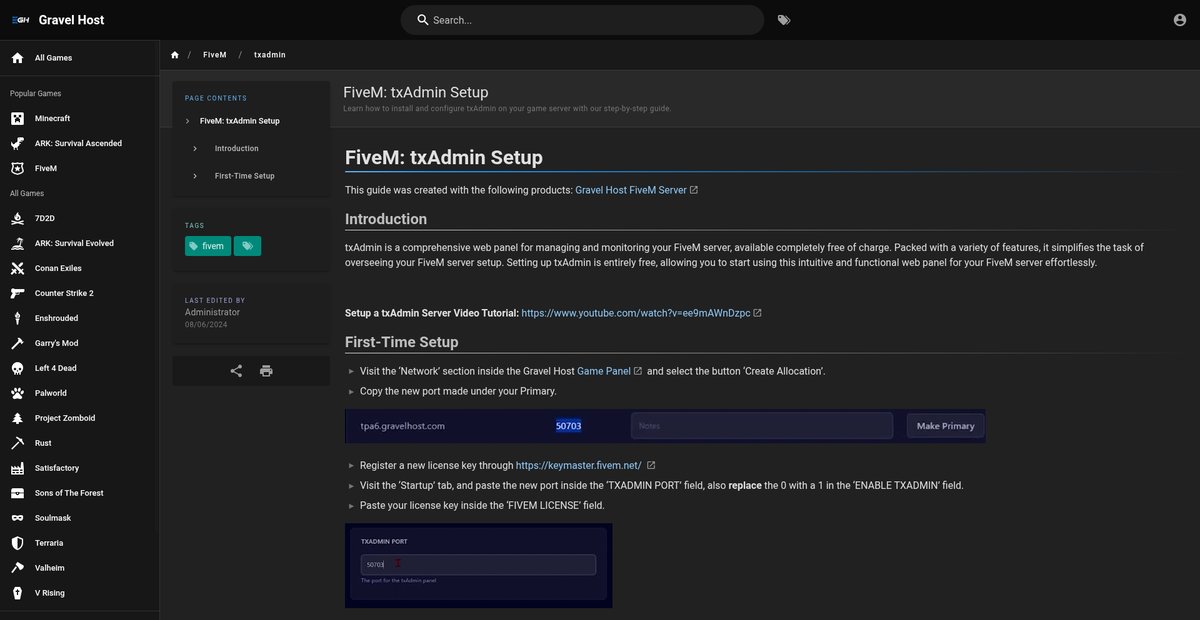Image resolution: width=1200 pixels, height=620 pixels.
Task: Open the Palworld sidebar entry
Action: (x=80, y=393)
